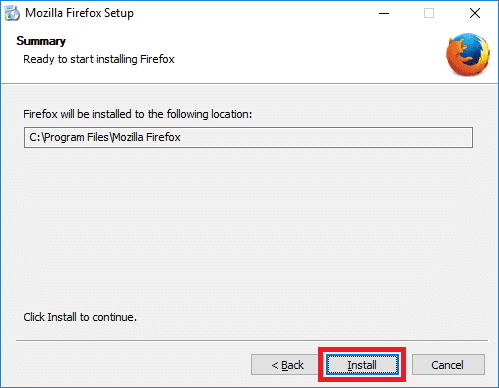Image resolution: width=499 pixels, height=388 pixels.
Task: Click the 'Click Install to continue.' text
Action: tap(80, 317)
